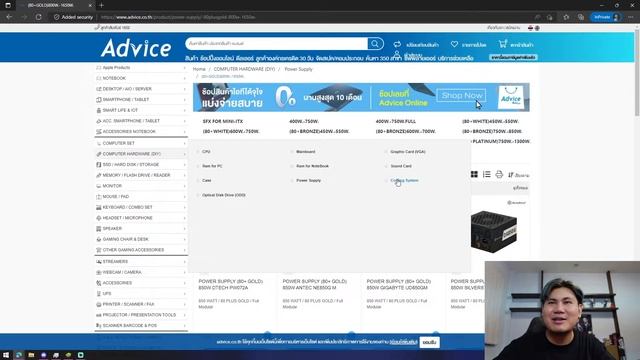Click the MONITOR category icon
This screenshot has width=640, height=360.
coord(98,186)
